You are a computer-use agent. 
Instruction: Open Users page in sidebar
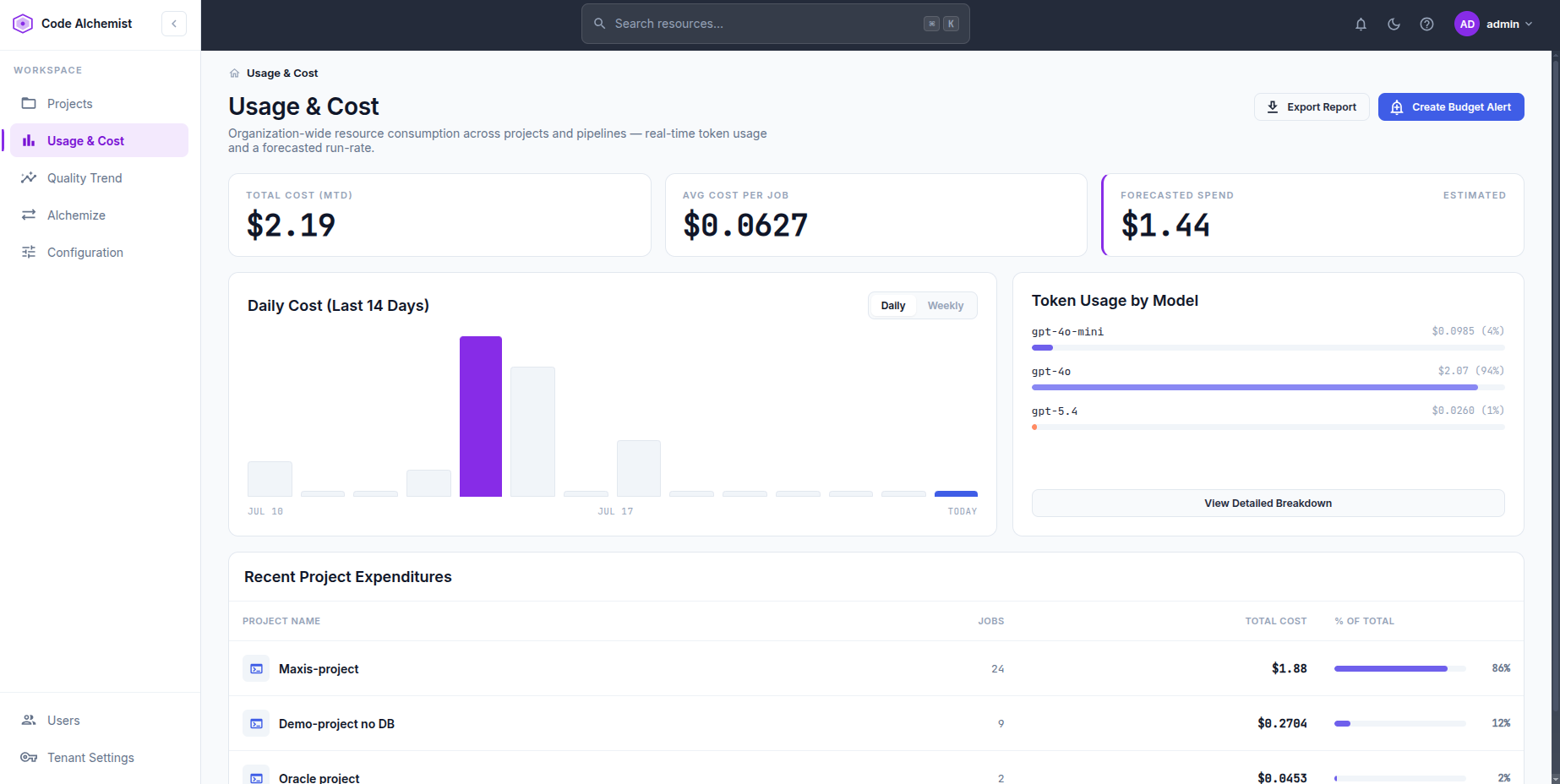click(99, 720)
